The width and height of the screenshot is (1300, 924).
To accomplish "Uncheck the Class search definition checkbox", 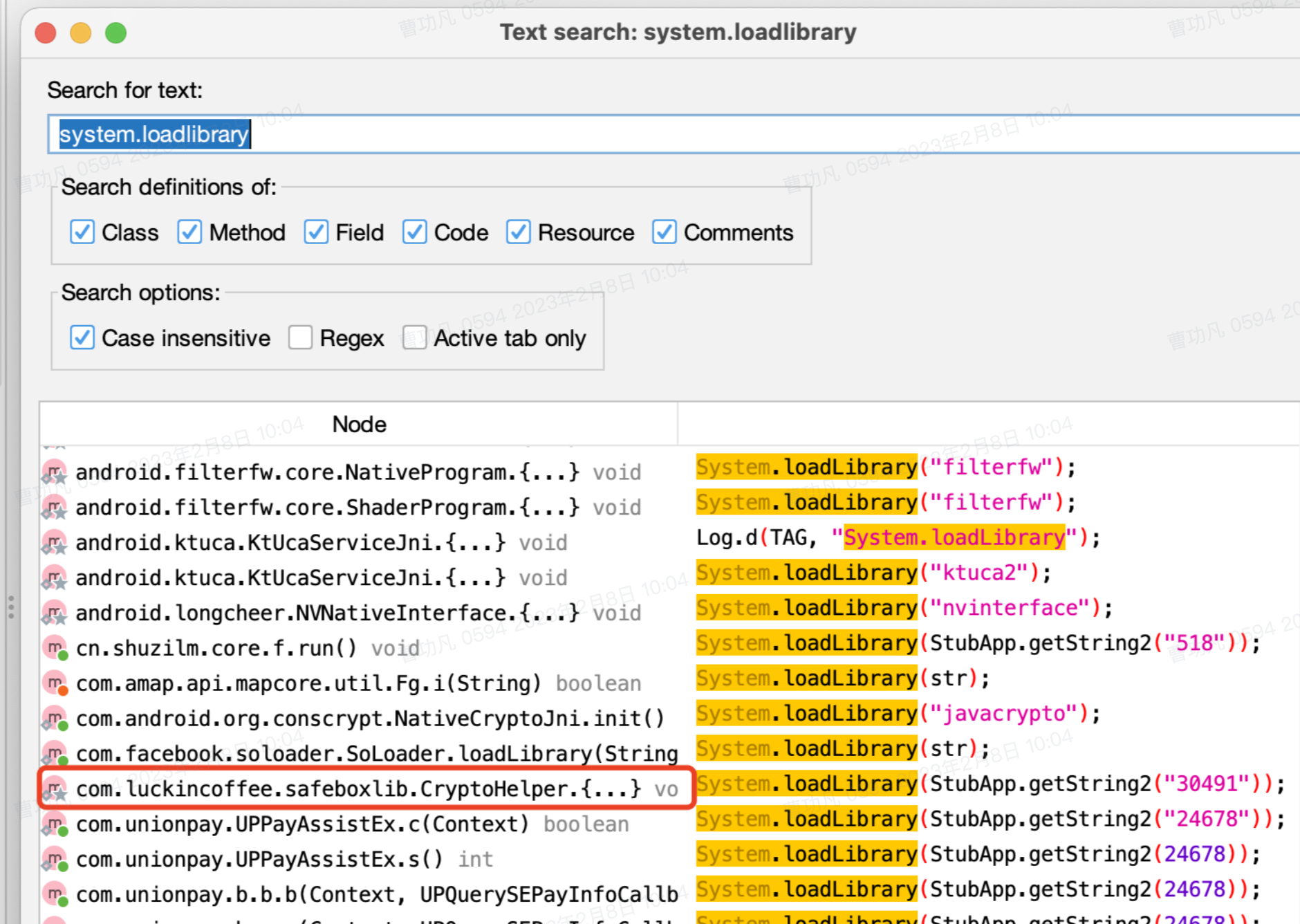I will pyautogui.click(x=82, y=232).
